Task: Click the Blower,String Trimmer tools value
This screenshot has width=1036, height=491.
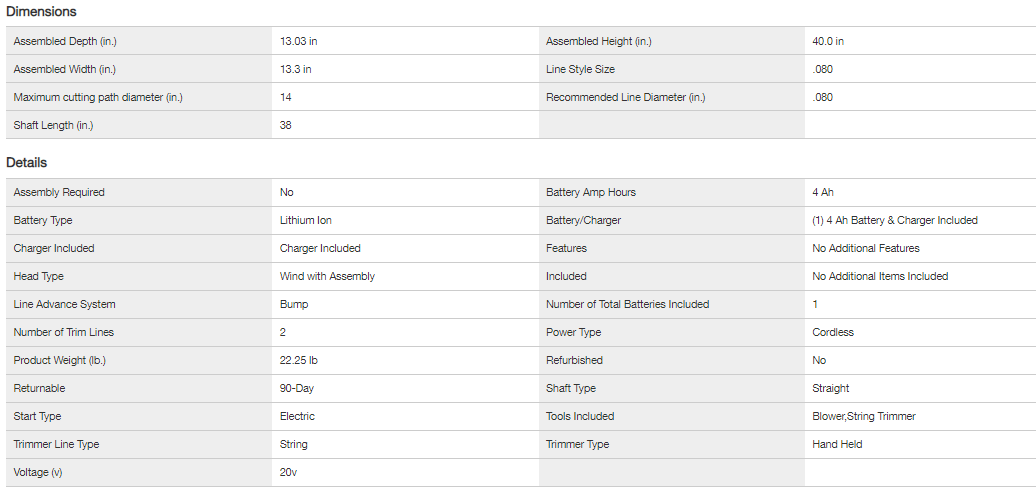Action: click(x=864, y=416)
